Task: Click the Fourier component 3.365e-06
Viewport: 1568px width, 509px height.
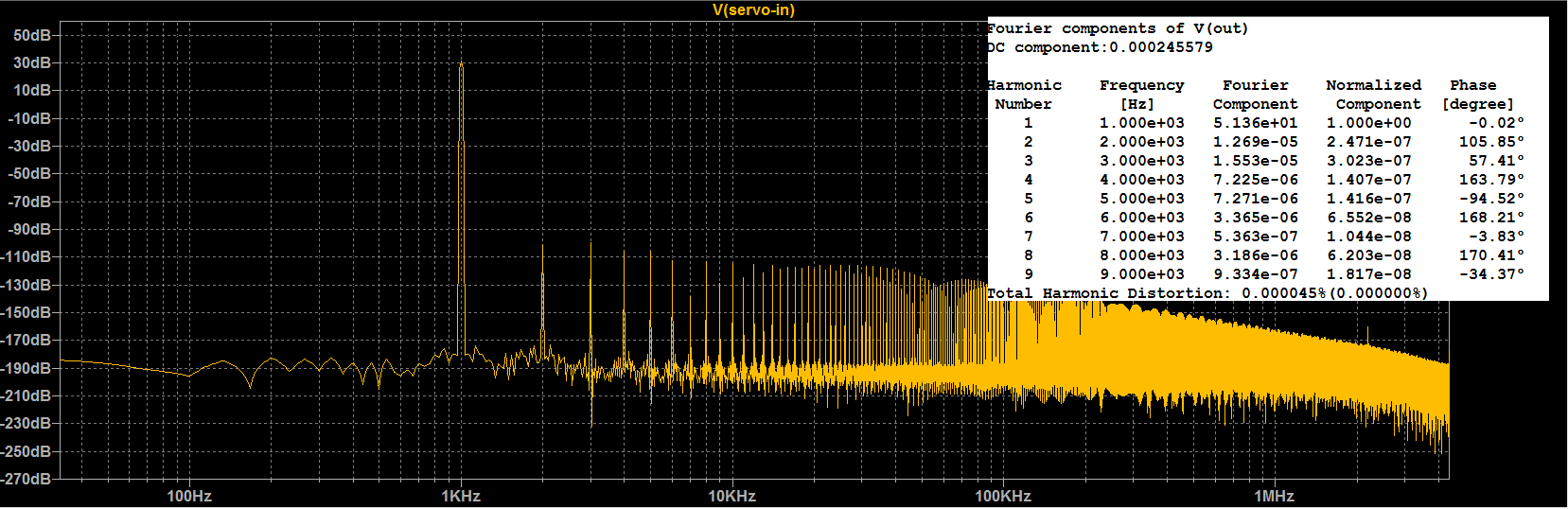Action: click(x=1256, y=218)
